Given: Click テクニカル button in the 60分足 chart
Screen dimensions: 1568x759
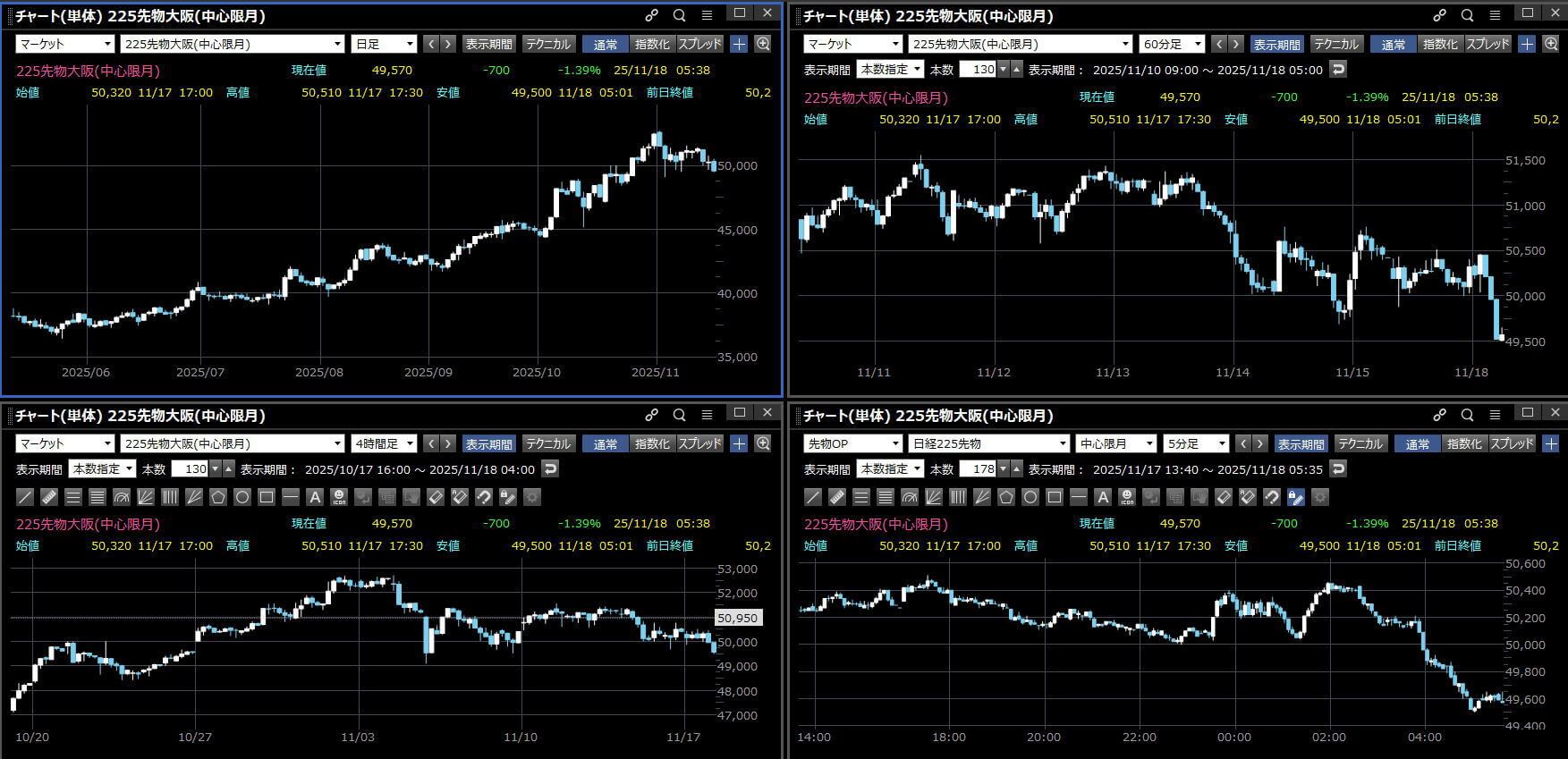Looking at the screenshot, I should pyautogui.click(x=1335, y=44).
